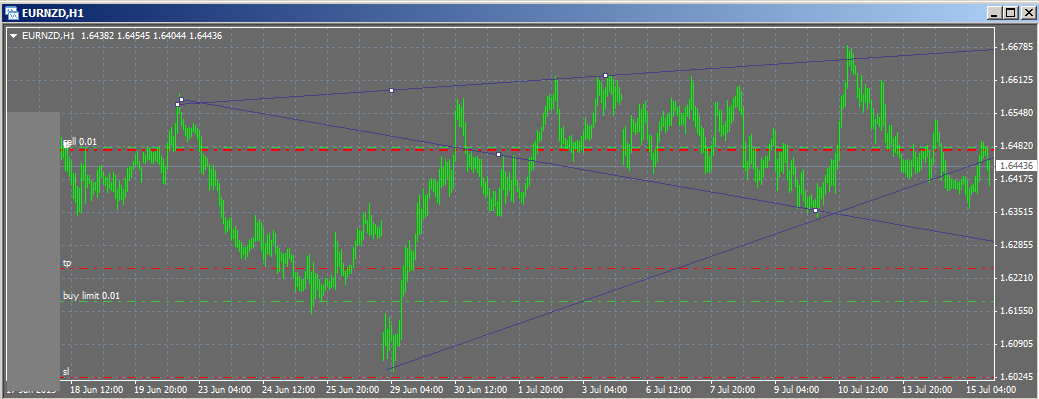Select the buy limit 0.01 order label
Screen dimensions: 1039x399
pos(91,296)
